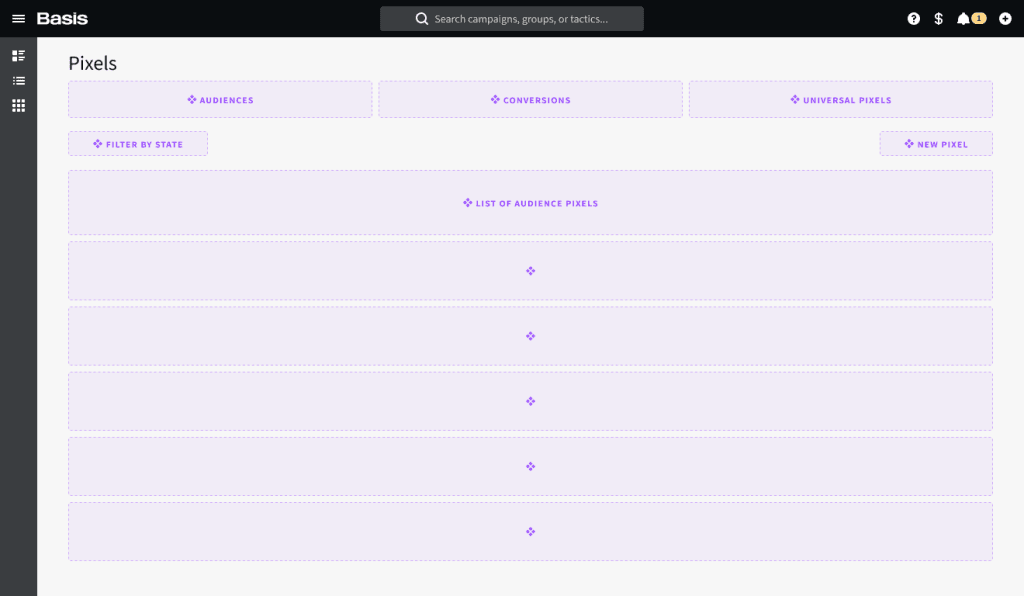Switch to the Universal Pixels tab
The width and height of the screenshot is (1024, 596).
coord(840,100)
